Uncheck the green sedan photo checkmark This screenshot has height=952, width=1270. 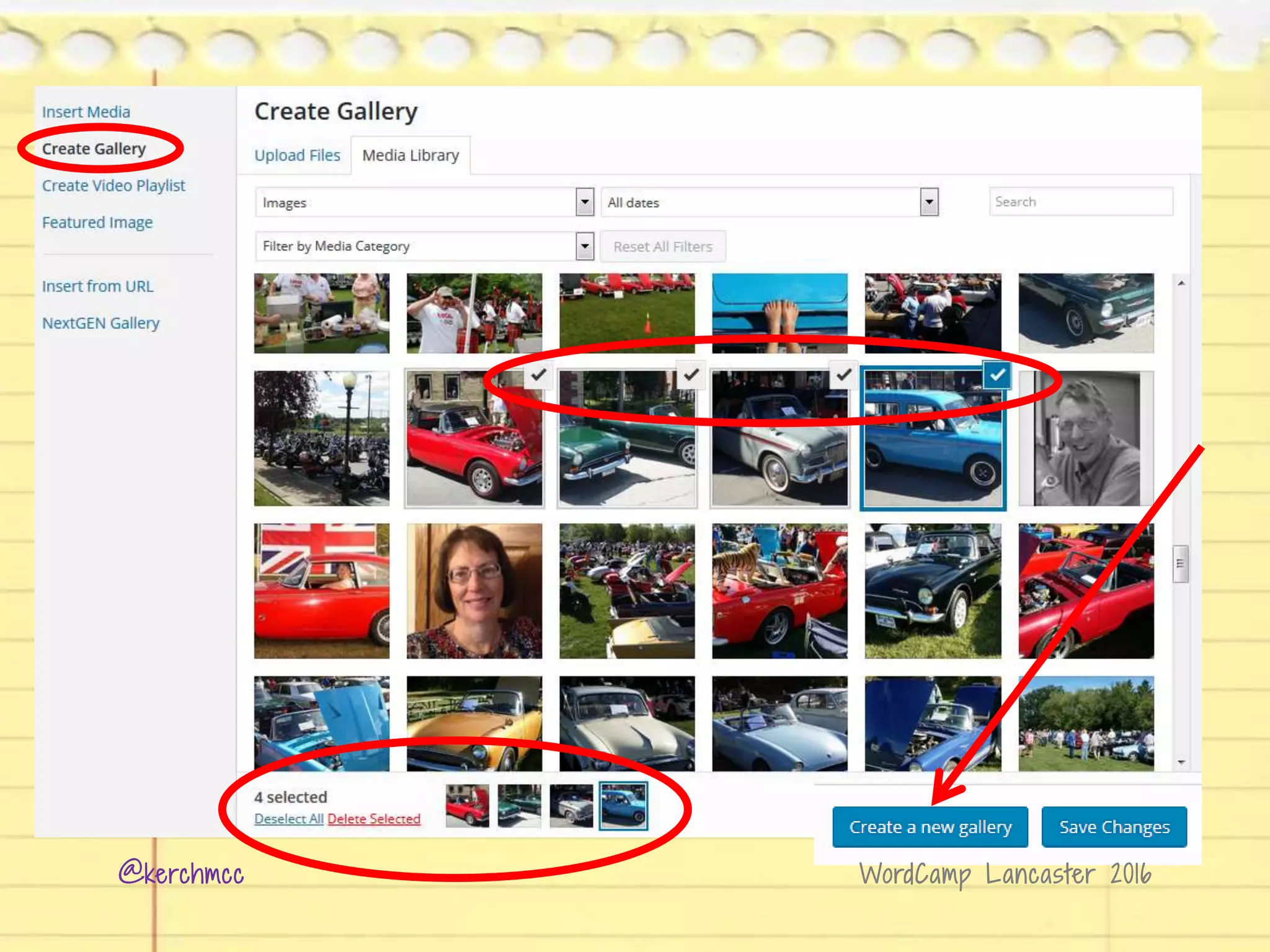(x=691, y=375)
